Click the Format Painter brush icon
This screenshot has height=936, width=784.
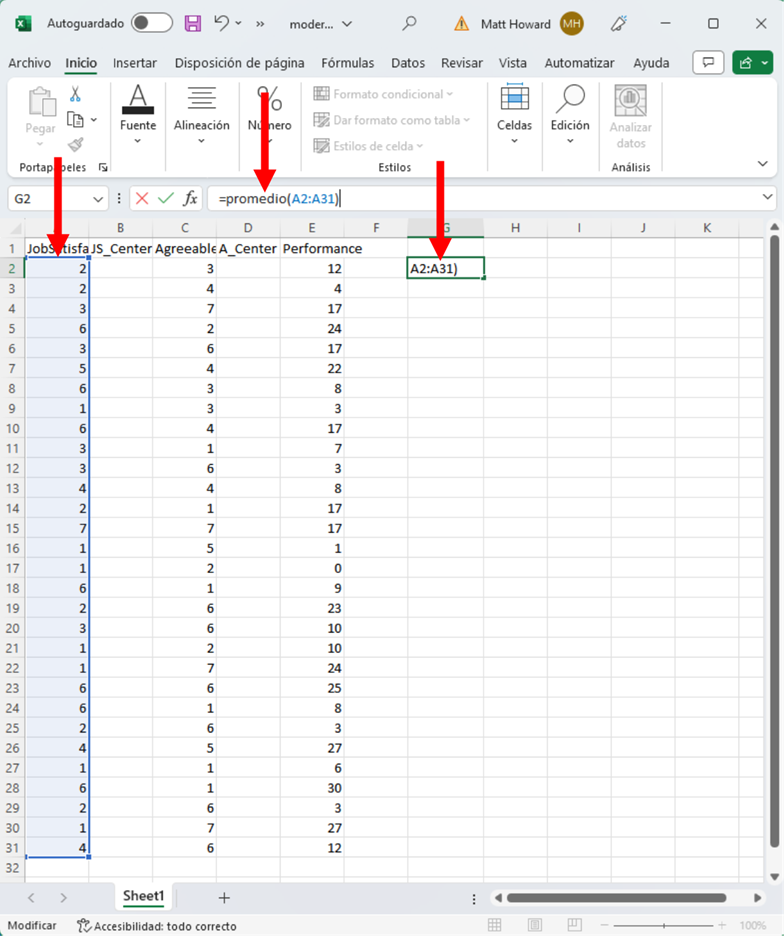coord(75,145)
